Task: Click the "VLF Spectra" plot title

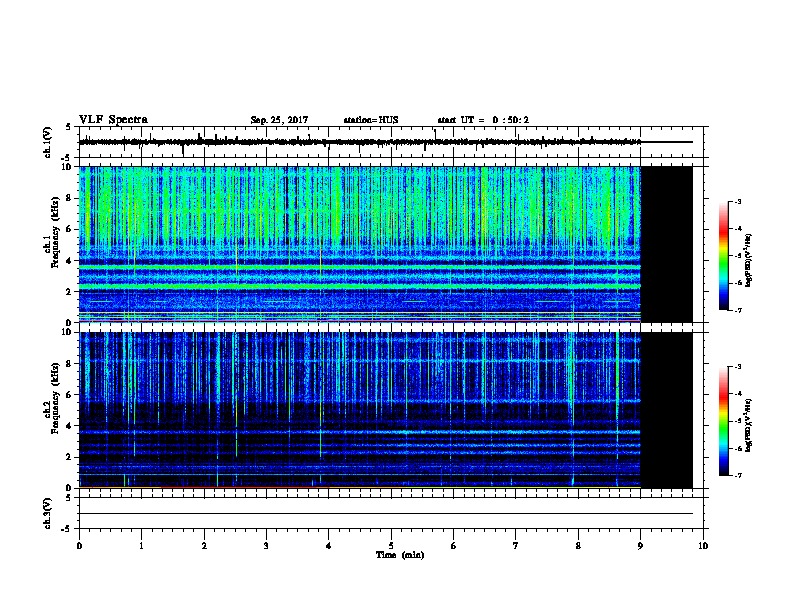Action: [113, 120]
